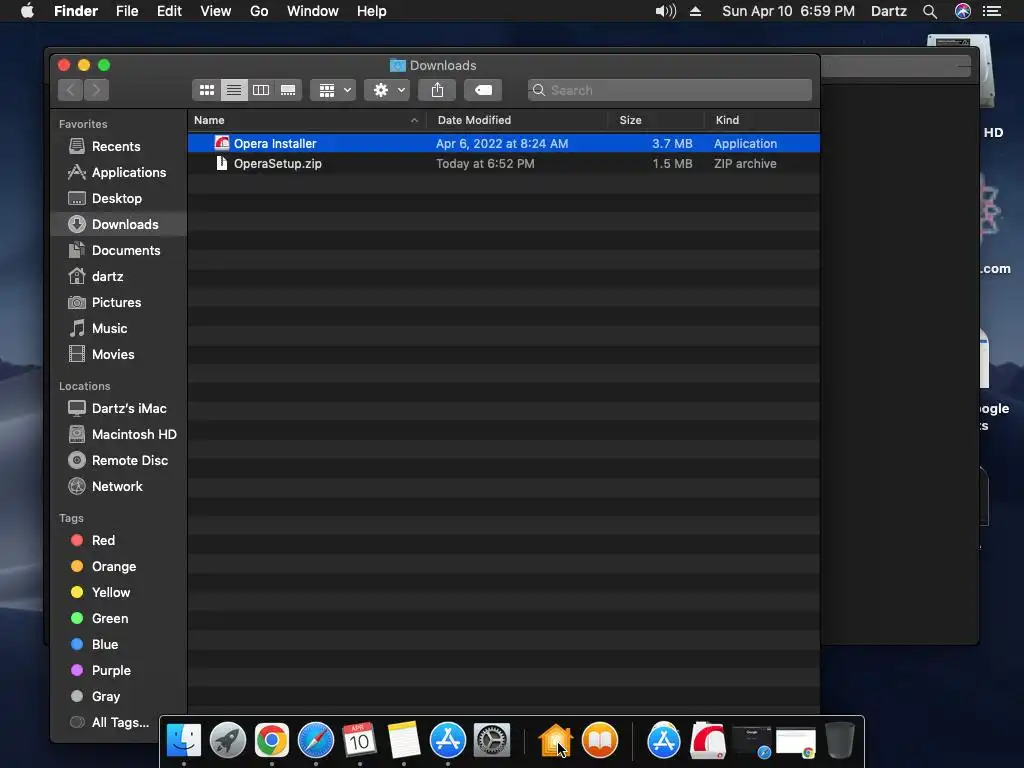Switch to column view in Finder toolbar
This screenshot has height=768, width=1024.
[x=261, y=90]
